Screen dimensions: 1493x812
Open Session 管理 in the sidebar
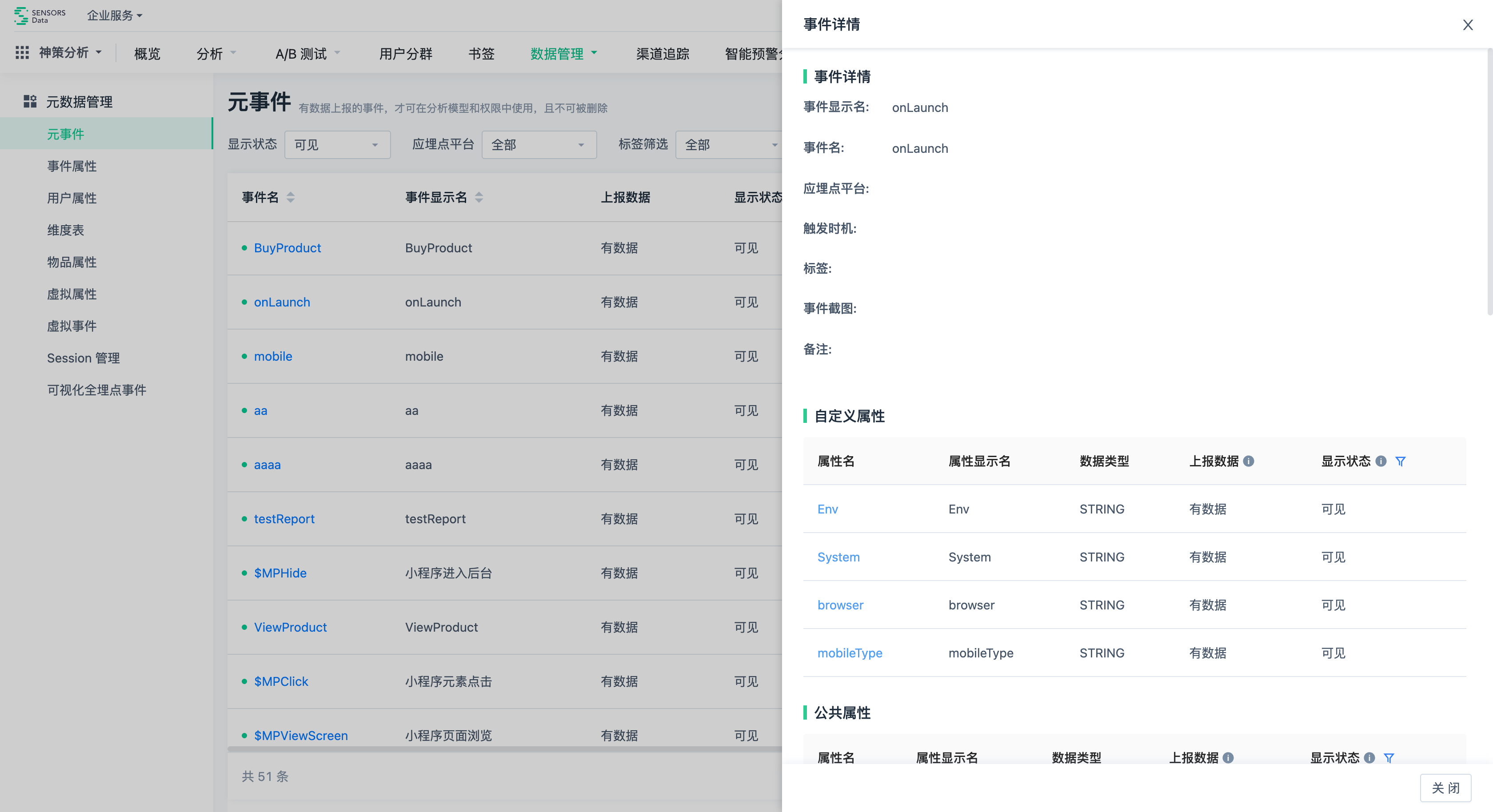pos(84,358)
